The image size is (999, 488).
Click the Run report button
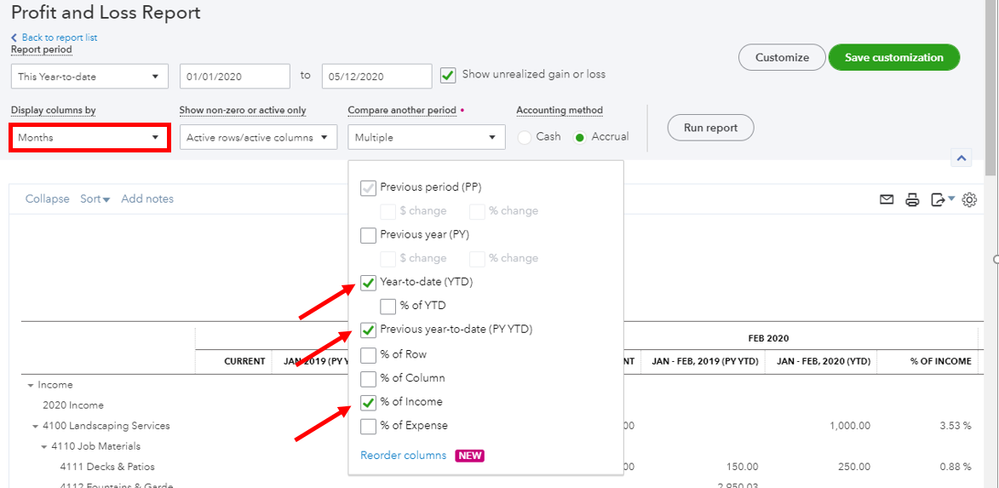tap(710, 127)
